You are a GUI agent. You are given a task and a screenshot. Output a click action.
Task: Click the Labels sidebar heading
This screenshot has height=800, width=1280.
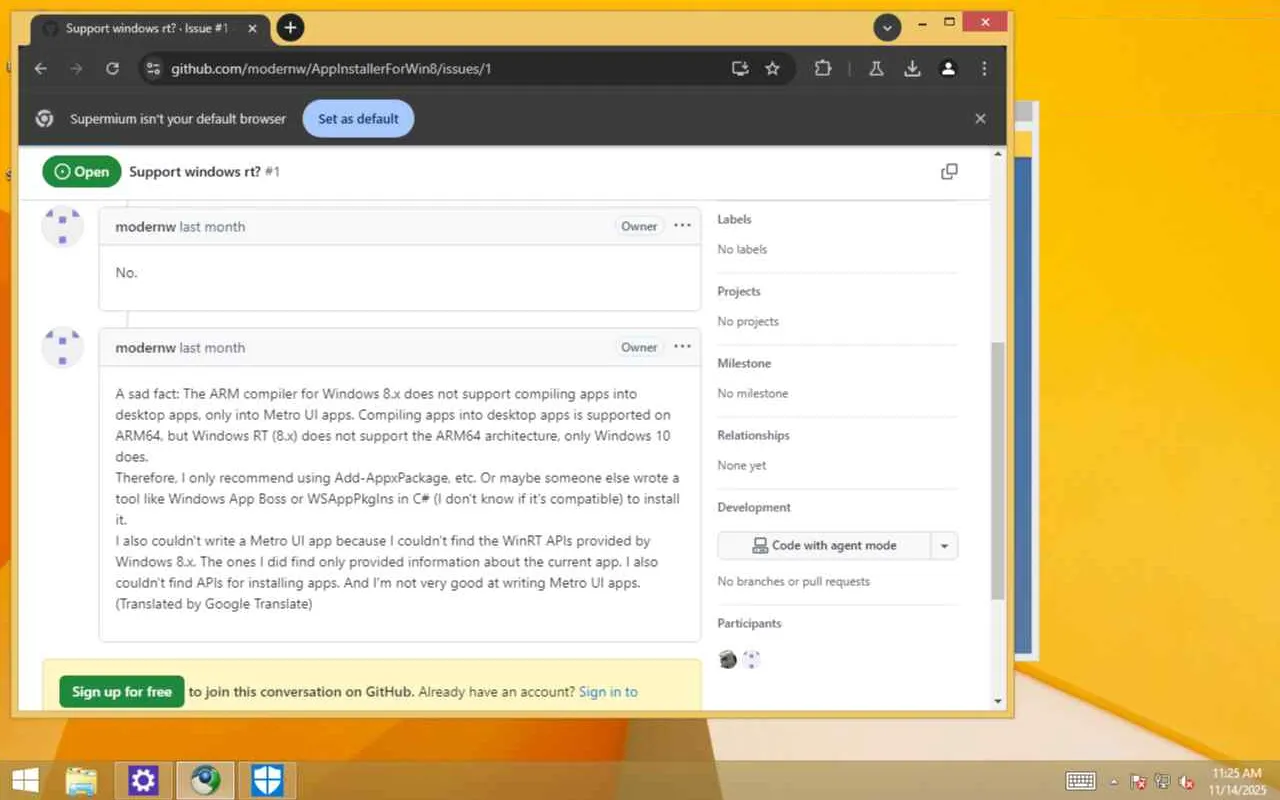pos(734,219)
